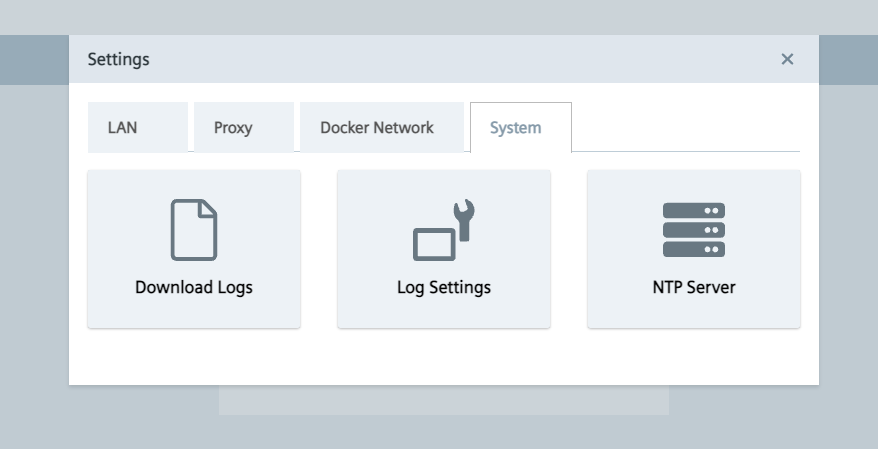Screen dimensions: 878x449
Task: Click the dimmed header band left of dialog
Action: coord(34,60)
